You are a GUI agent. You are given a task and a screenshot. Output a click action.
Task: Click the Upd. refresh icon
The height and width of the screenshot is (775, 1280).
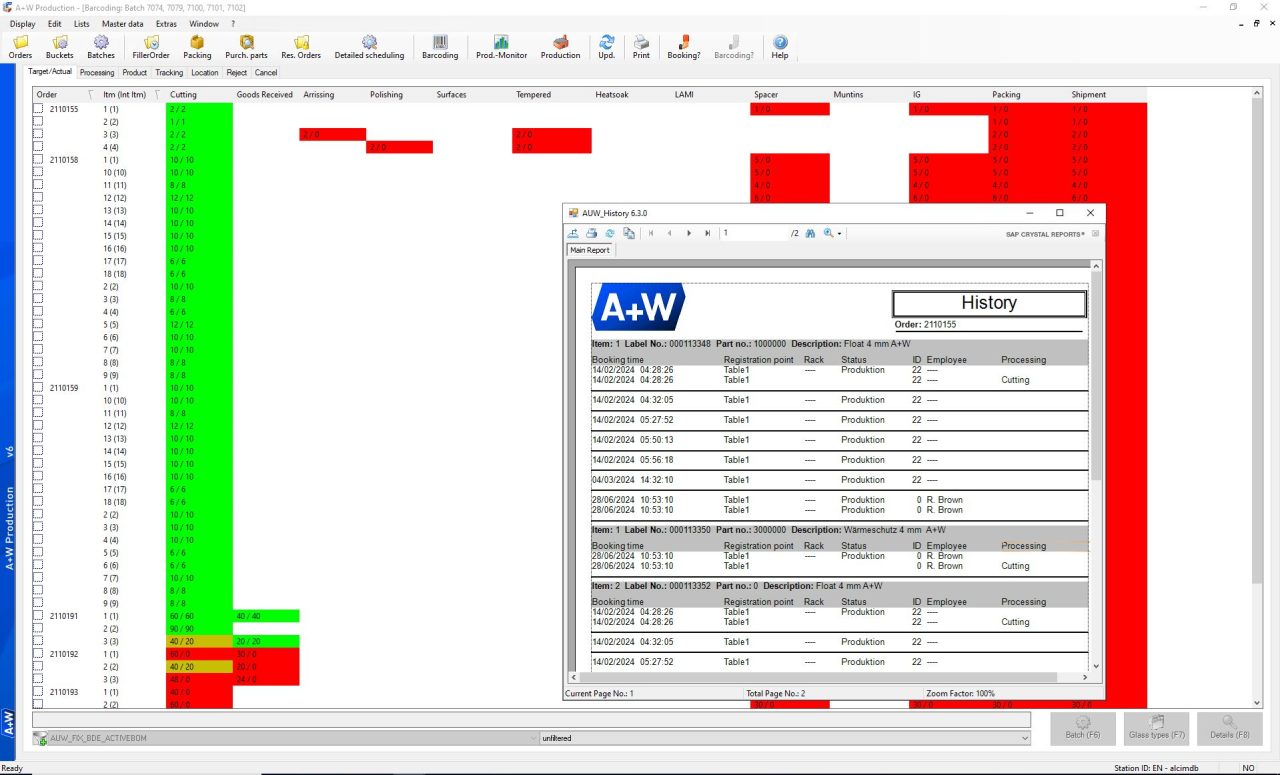pyautogui.click(x=607, y=47)
